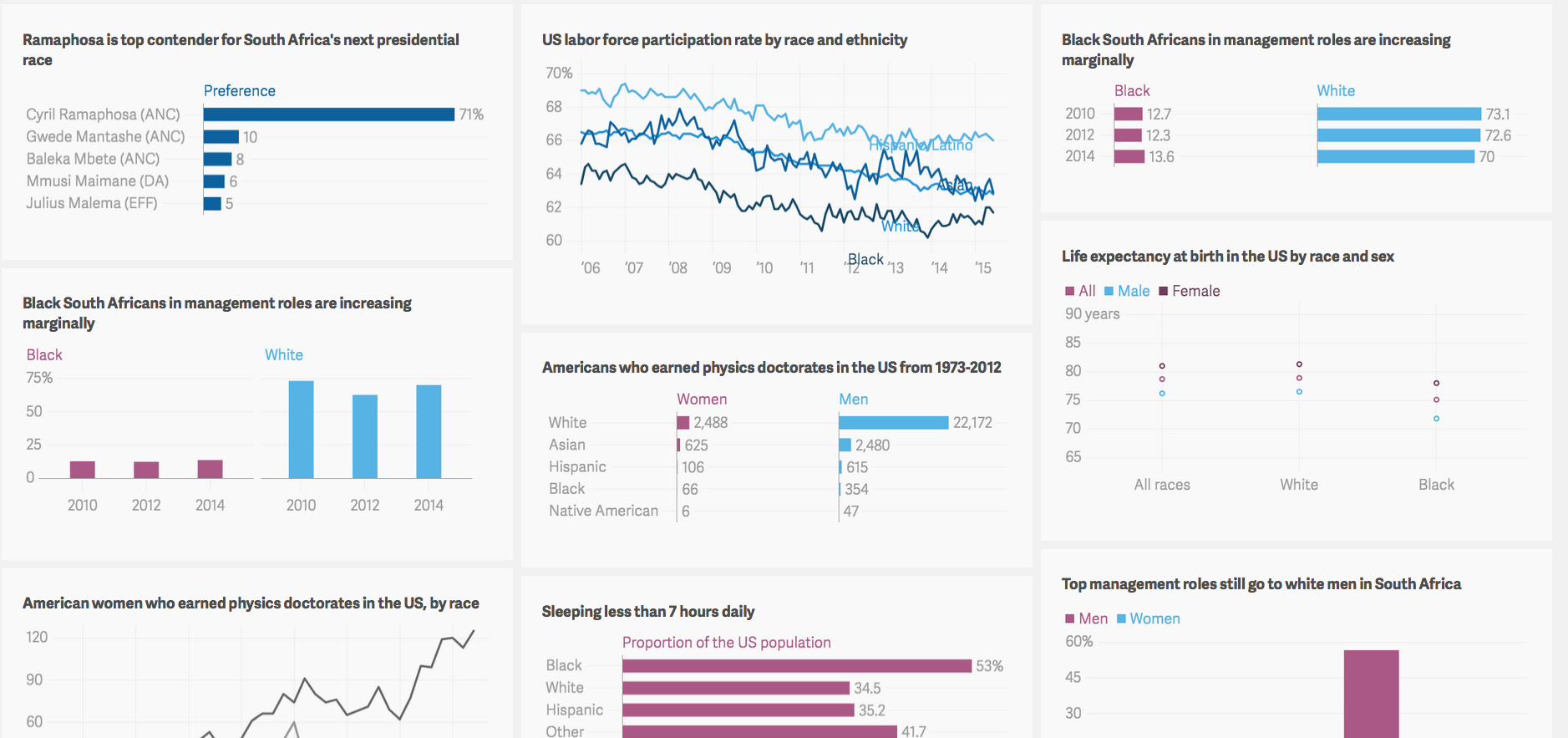This screenshot has width=1568, height=738.
Task: Open the Top management roles chart title
Action: click(1261, 583)
